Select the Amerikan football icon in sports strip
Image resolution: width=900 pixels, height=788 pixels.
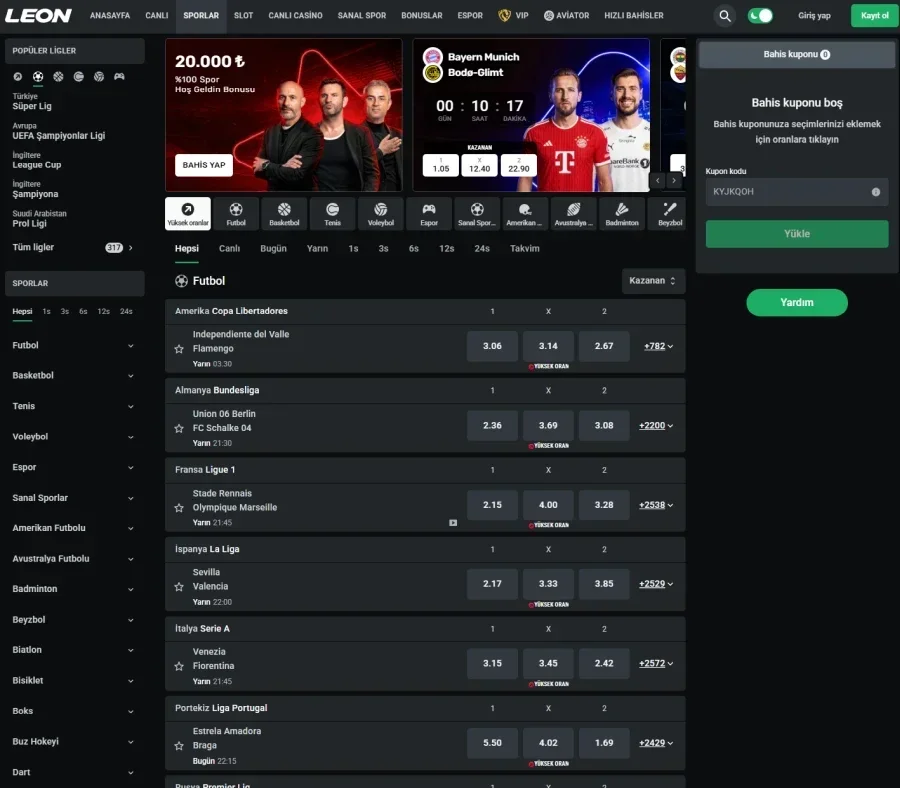pyautogui.click(x=525, y=214)
